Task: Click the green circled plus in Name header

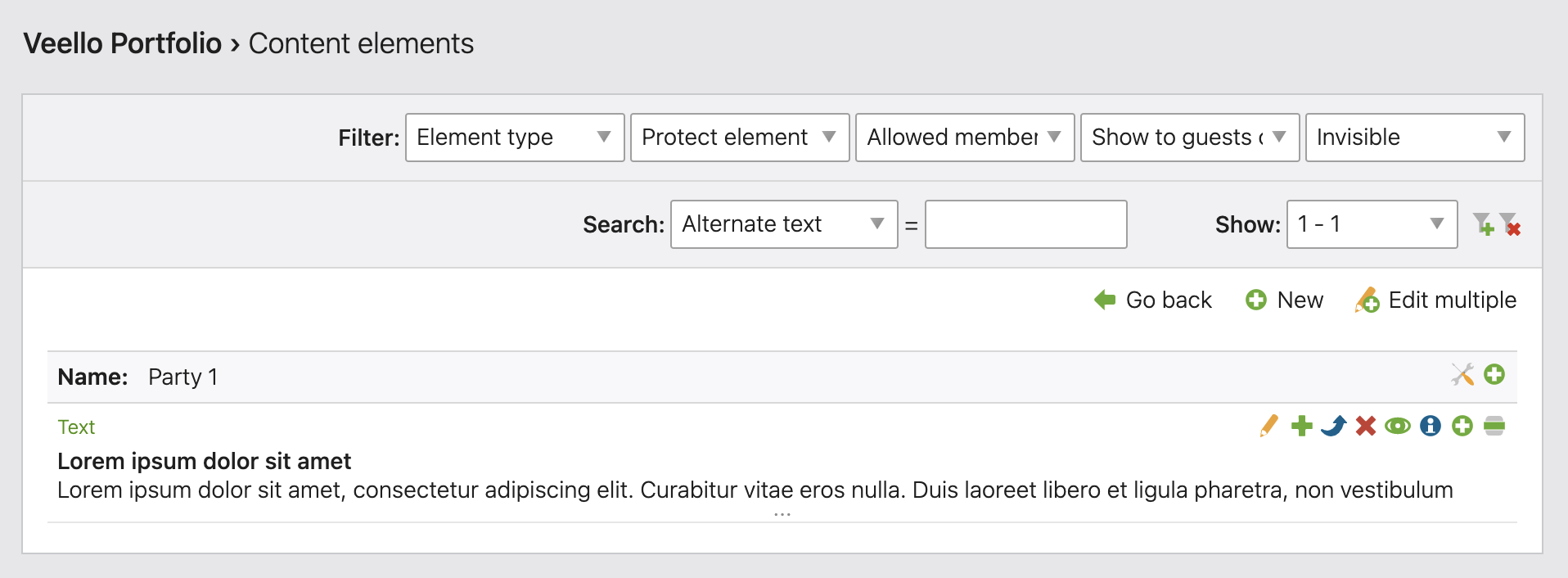Action: (x=1494, y=375)
